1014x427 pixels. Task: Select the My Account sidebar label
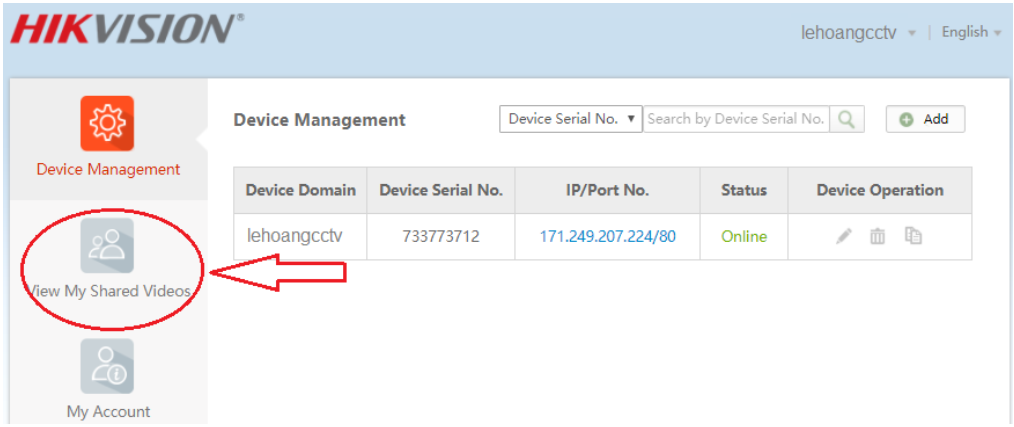pyautogui.click(x=108, y=411)
